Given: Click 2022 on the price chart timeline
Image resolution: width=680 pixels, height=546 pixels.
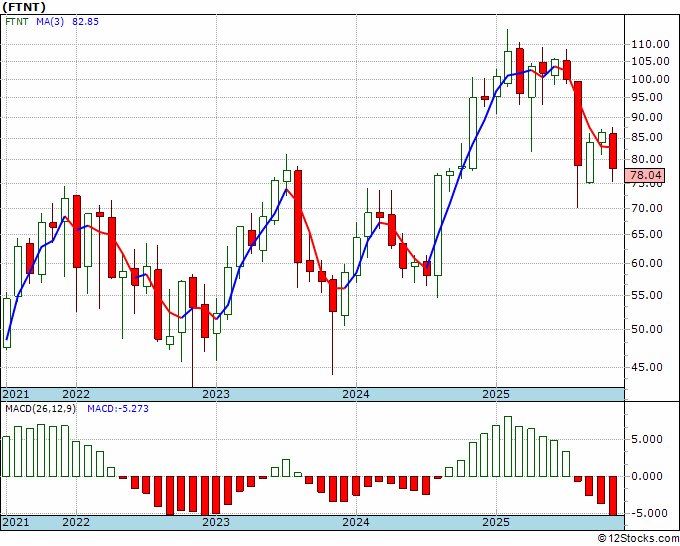Looking at the screenshot, I should point(76,394).
